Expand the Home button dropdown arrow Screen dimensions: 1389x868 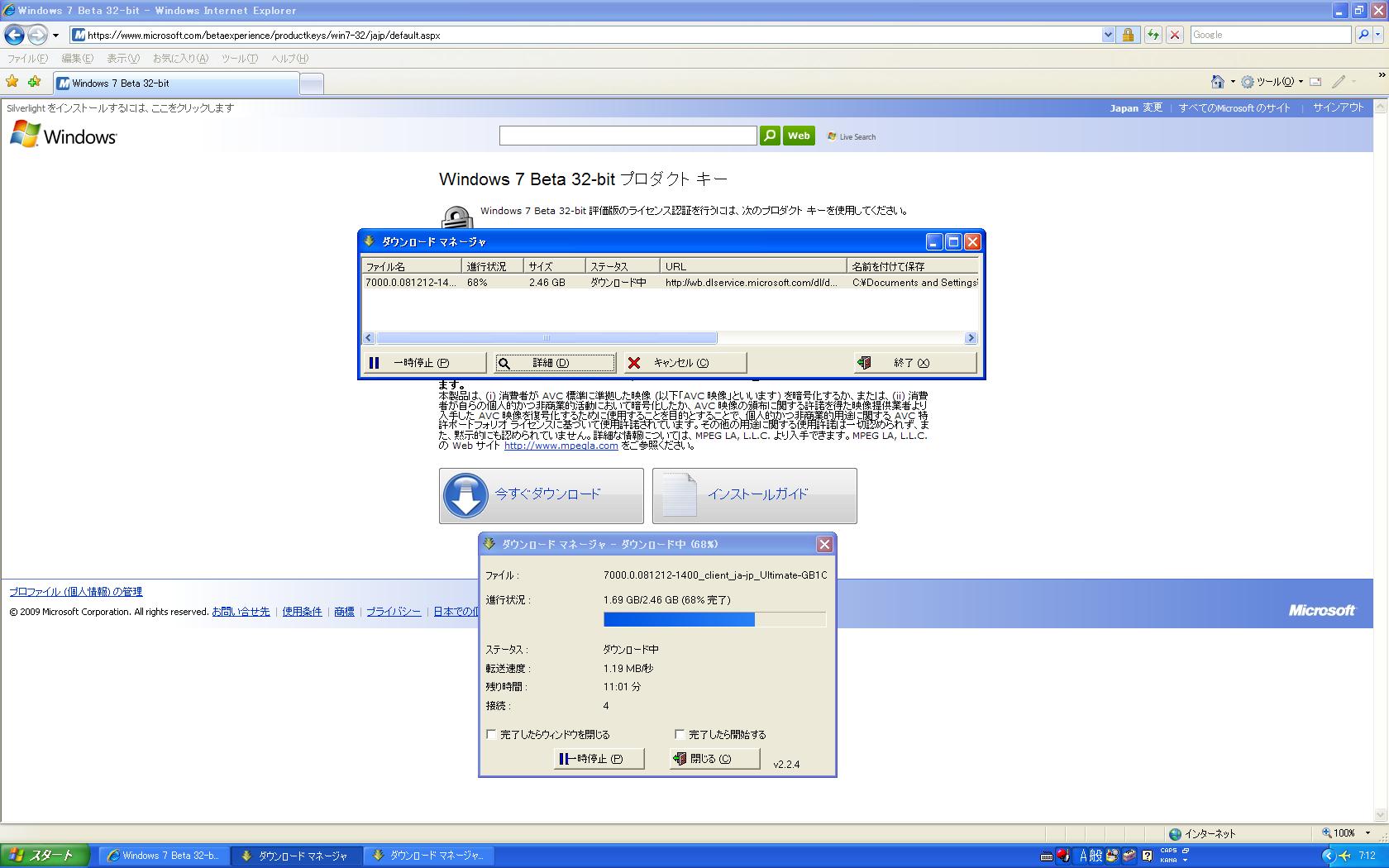pos(1232,82)
